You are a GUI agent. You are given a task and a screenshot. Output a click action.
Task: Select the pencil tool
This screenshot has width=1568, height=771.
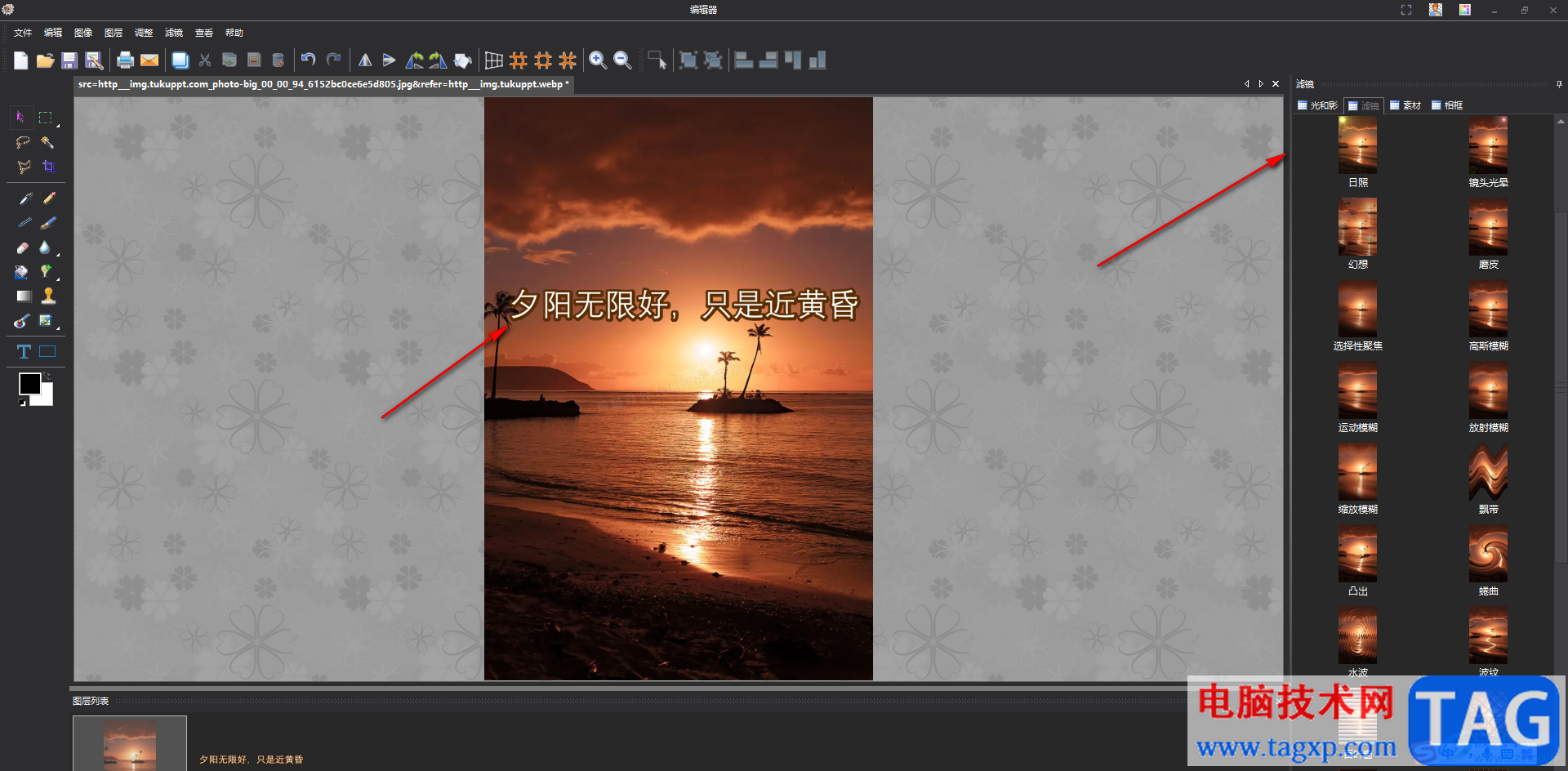coord(49,198)
